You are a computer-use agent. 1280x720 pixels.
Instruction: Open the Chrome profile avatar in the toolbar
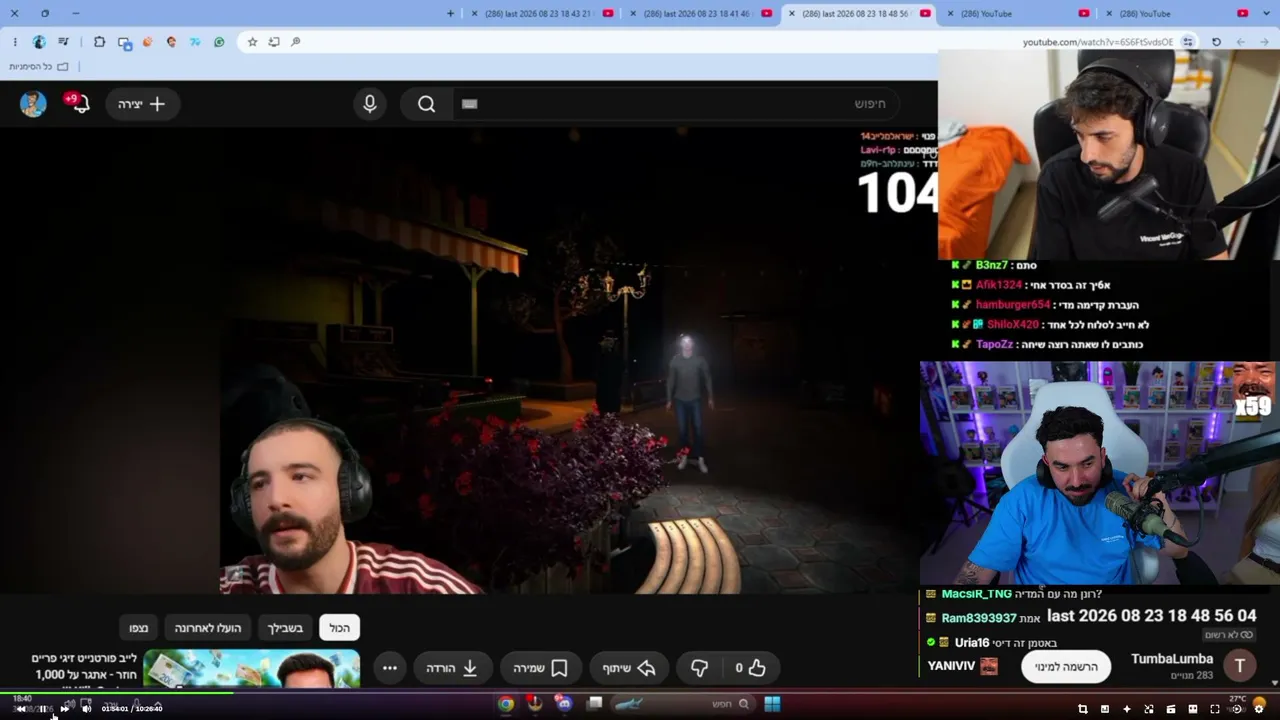(39, 42)
